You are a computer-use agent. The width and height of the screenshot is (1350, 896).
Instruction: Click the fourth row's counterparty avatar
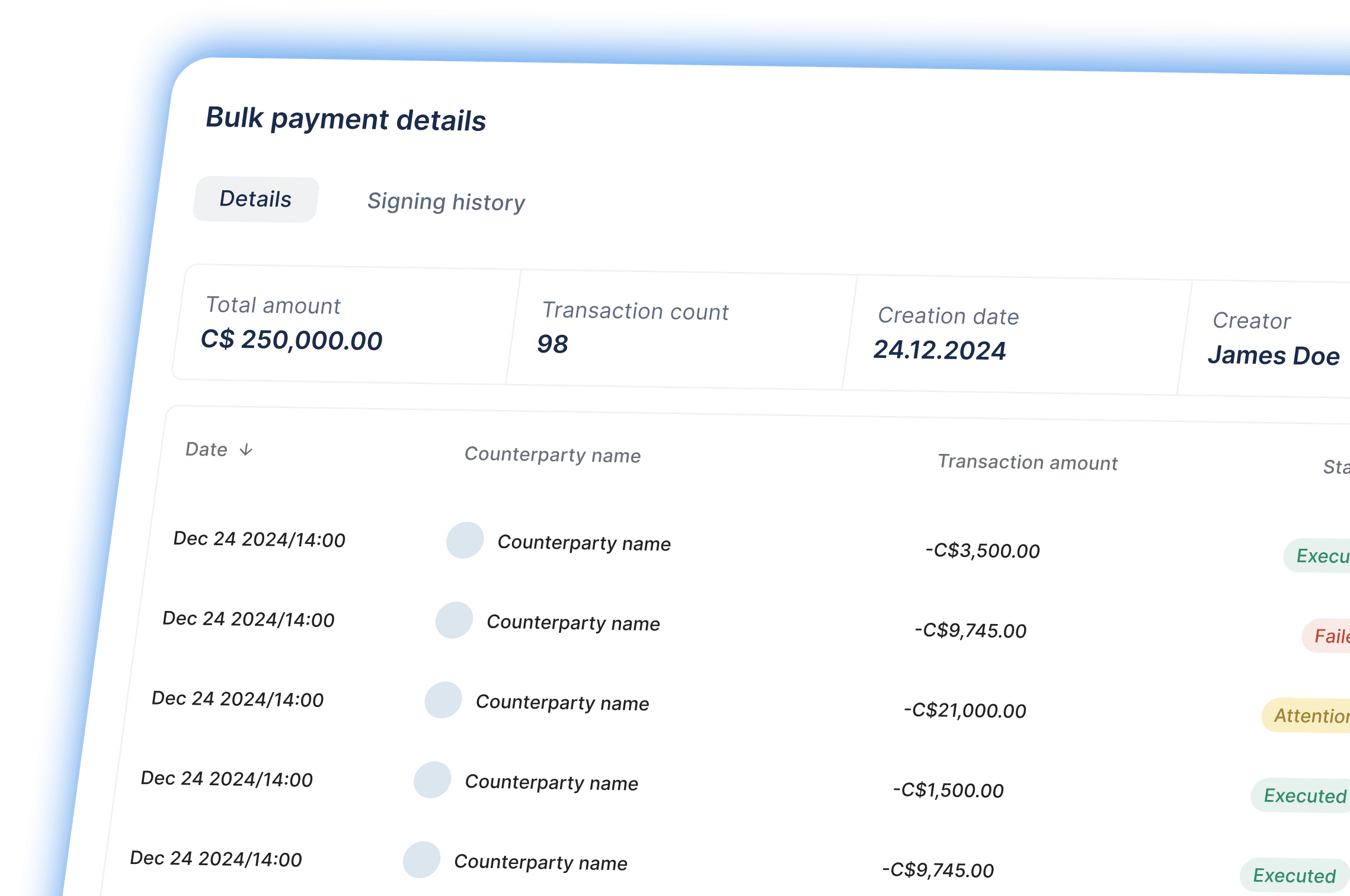point(433,780)
